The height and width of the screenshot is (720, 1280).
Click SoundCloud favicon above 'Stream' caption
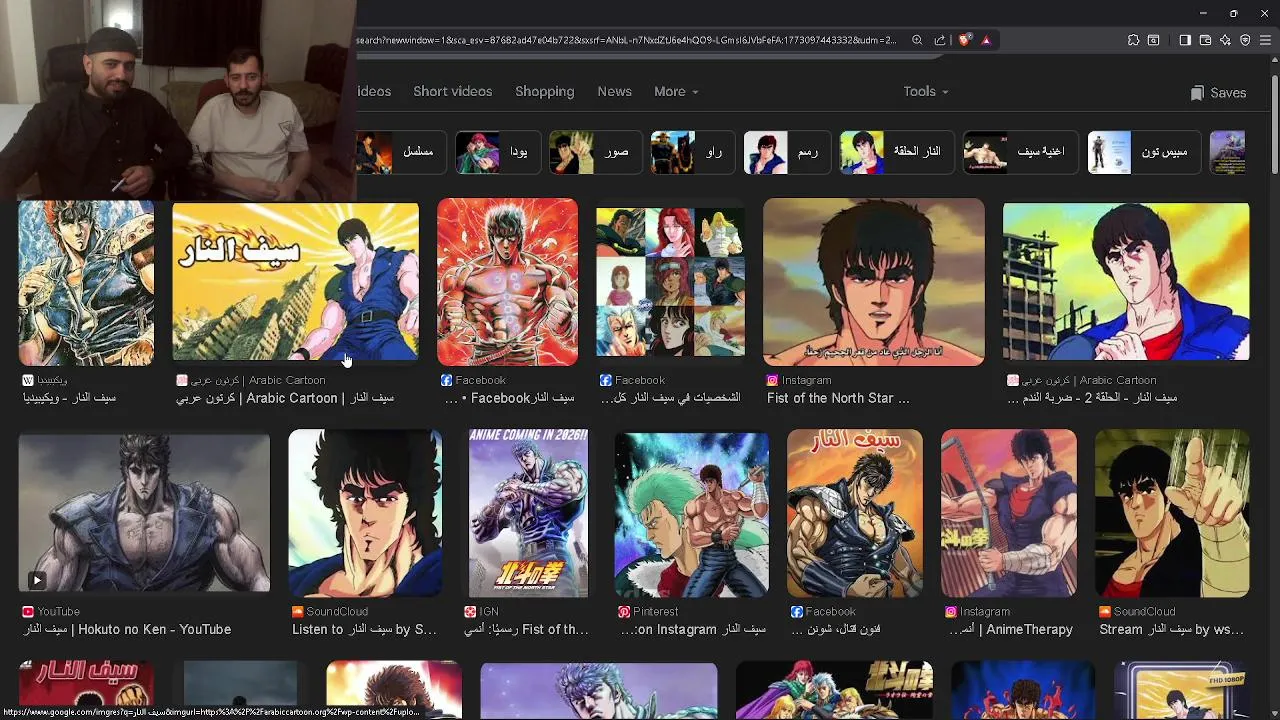point(1104,611)
